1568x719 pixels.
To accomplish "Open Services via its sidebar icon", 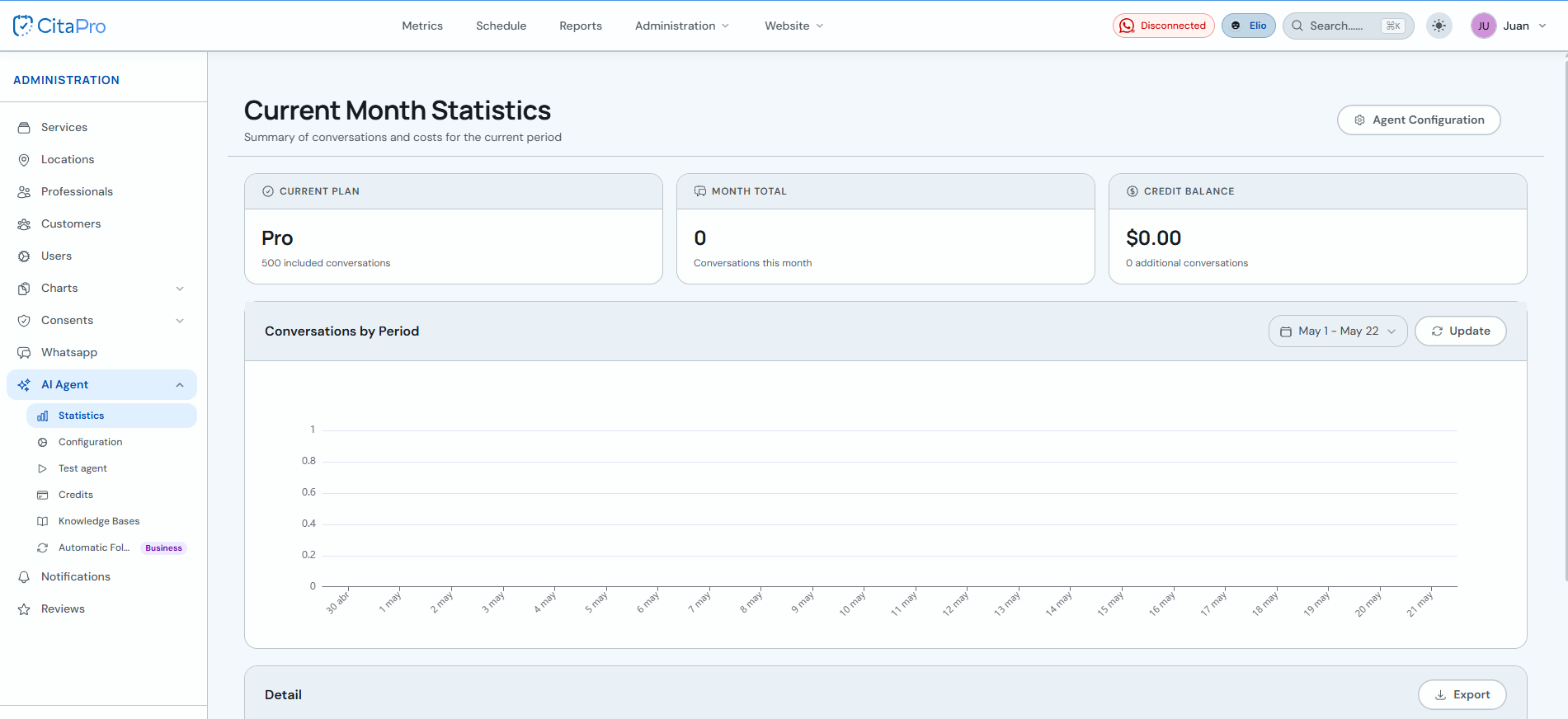I will 24,128.
